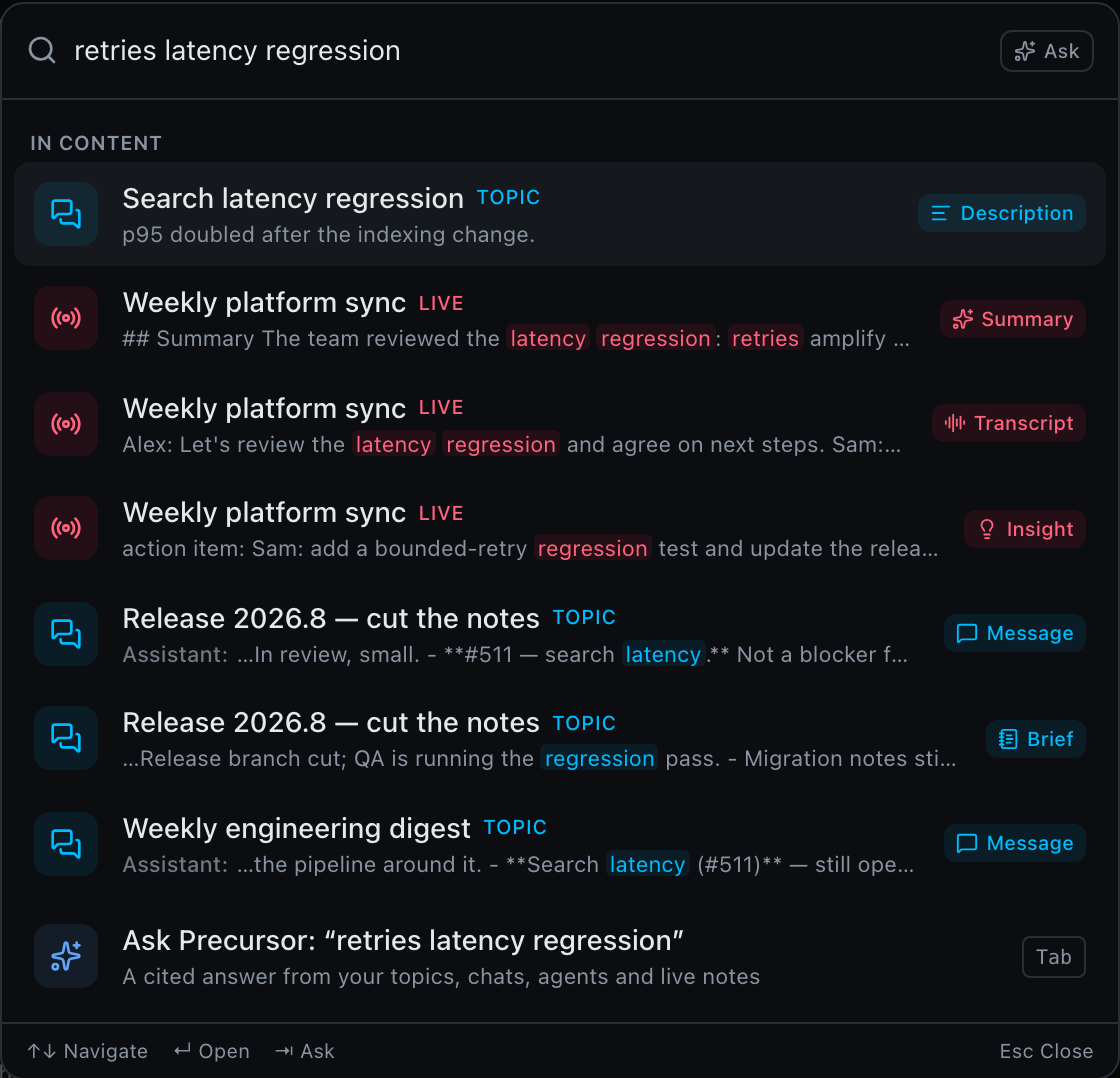Click snippet 'Assistant: ...In review, small. - **#511'
The image size is (1120, 1078).
click(x=515, y=654)
